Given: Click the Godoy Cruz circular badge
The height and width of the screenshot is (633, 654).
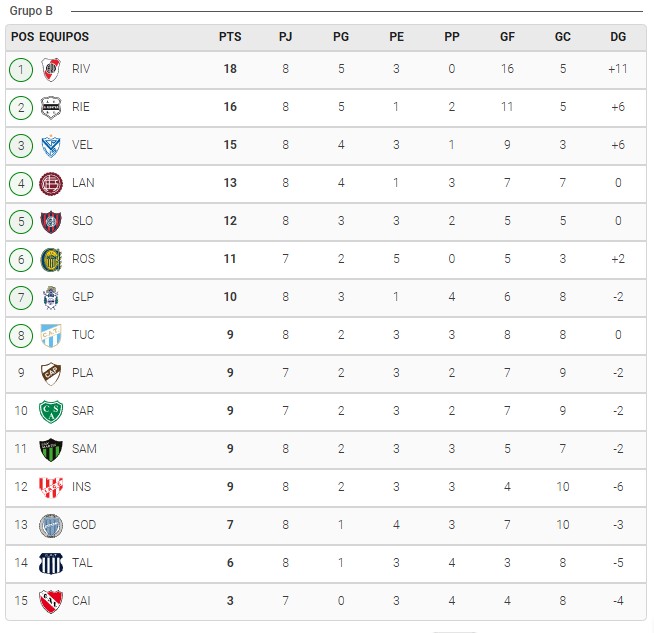Looking at the screenshot, I should (51, 525).
